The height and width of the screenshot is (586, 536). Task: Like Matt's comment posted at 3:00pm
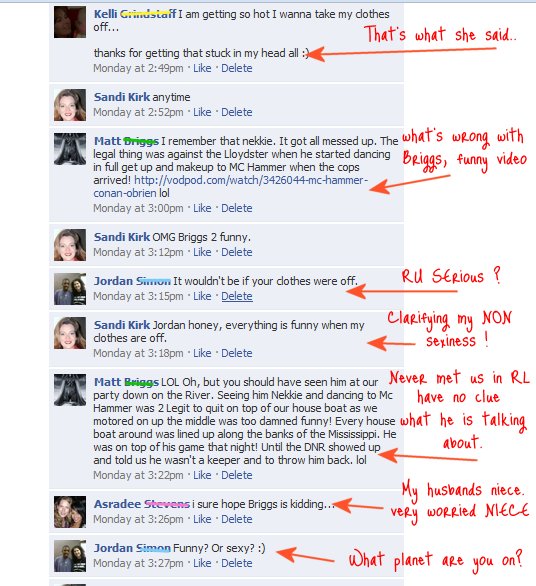(202, 208)
